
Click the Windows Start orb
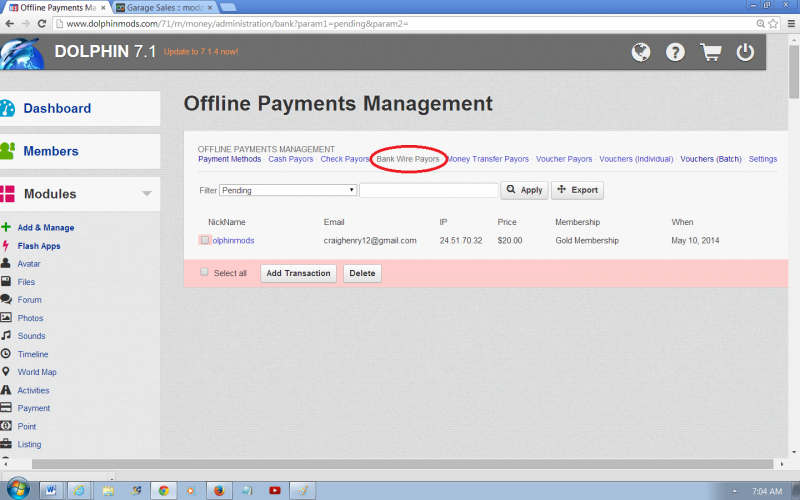(17, 489)
